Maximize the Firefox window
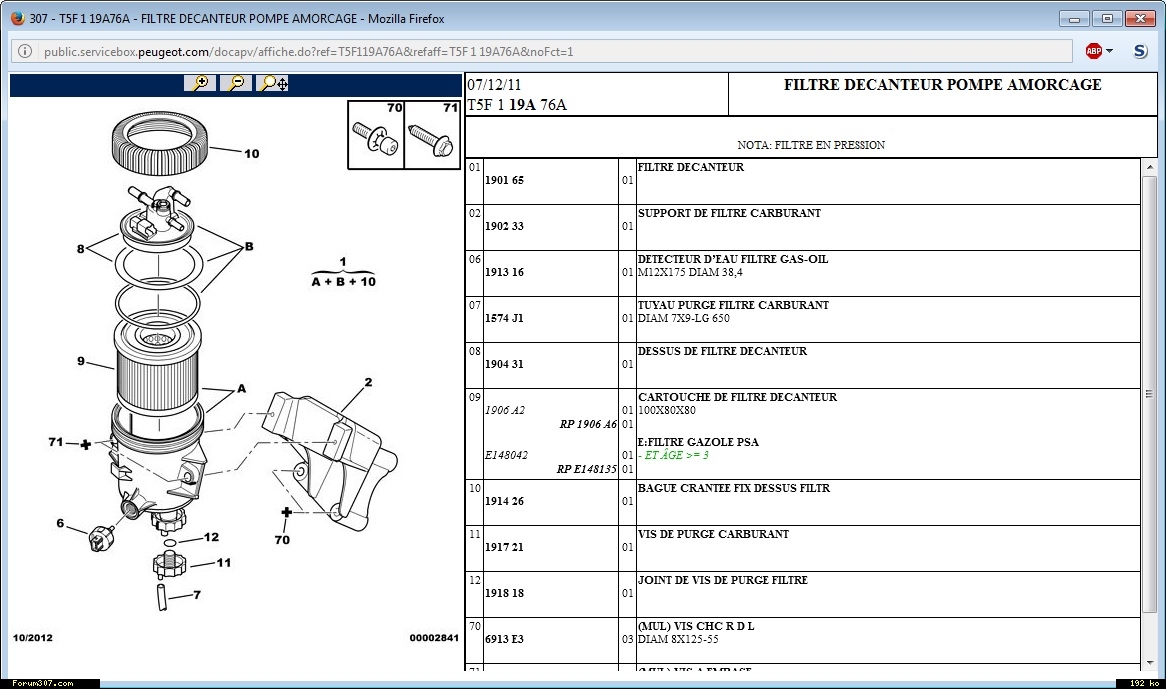Screen dimensions: 1166x689 (1106, 18)
